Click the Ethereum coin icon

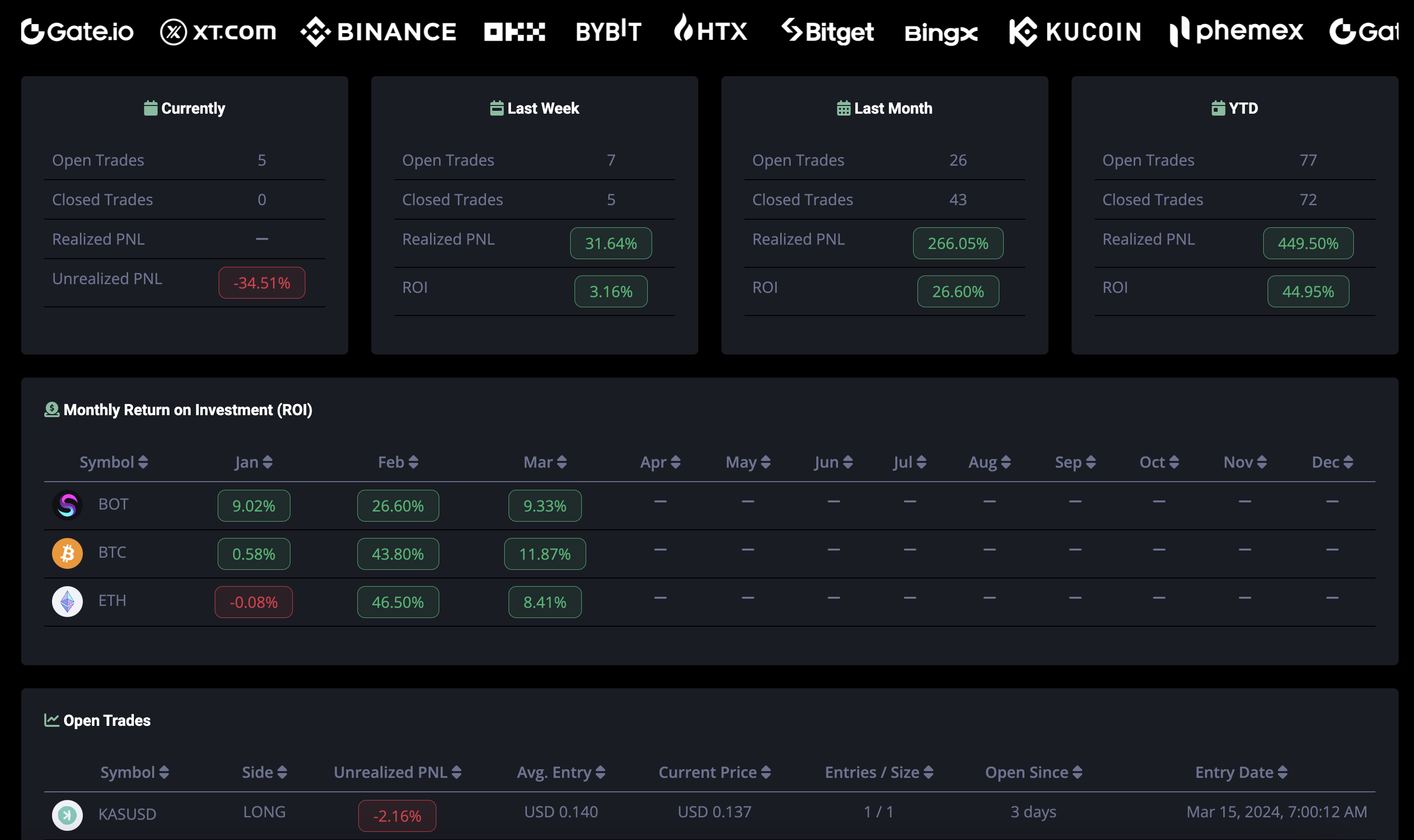tap(67, 601)
